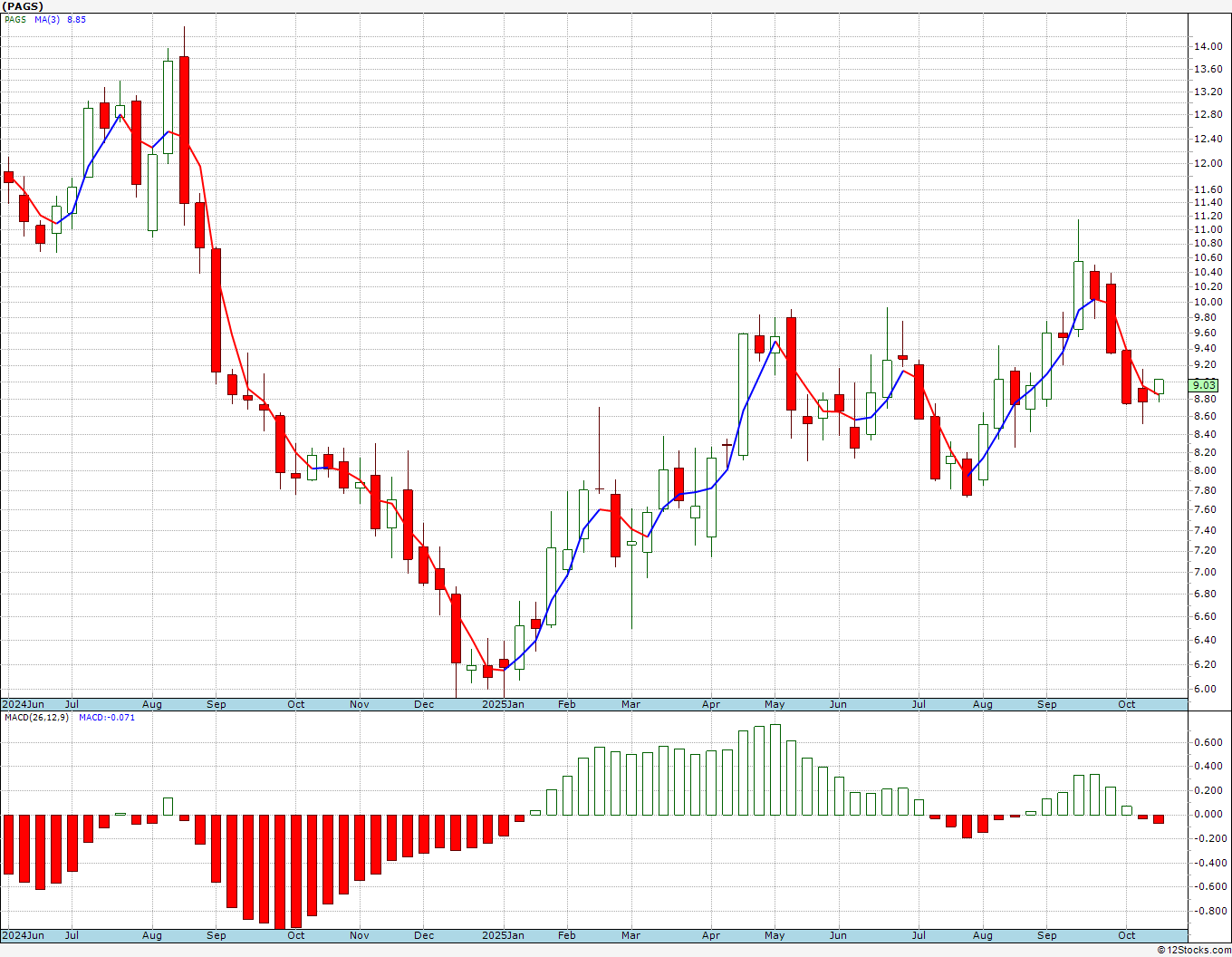Viewport: 1232px width, 957px height.
Task: Click the 14.00 price axis label
Action: coord(1208,46)
